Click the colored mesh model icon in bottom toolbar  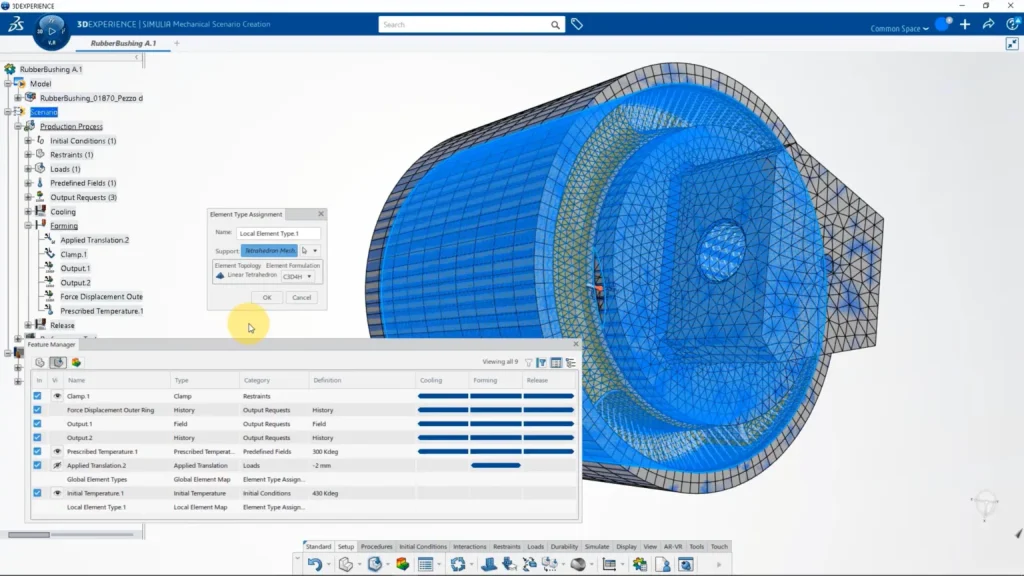(x=402, y=564)
